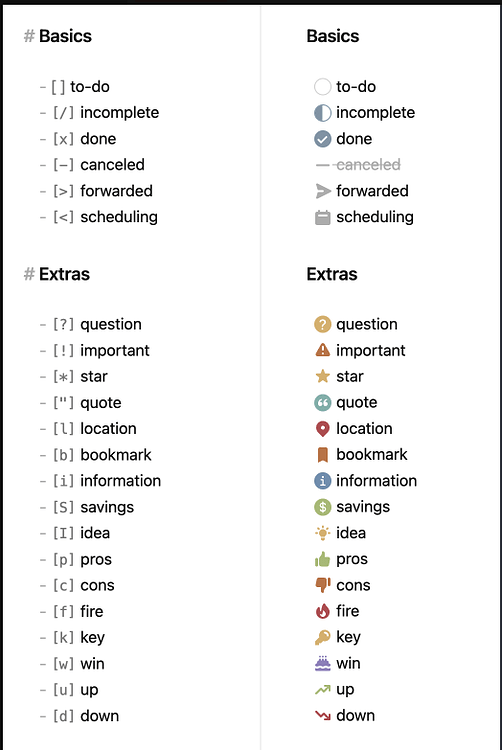This screenshot has height=750, width=502.
Task: Click the teal quote icon
Action: [322, 403]
